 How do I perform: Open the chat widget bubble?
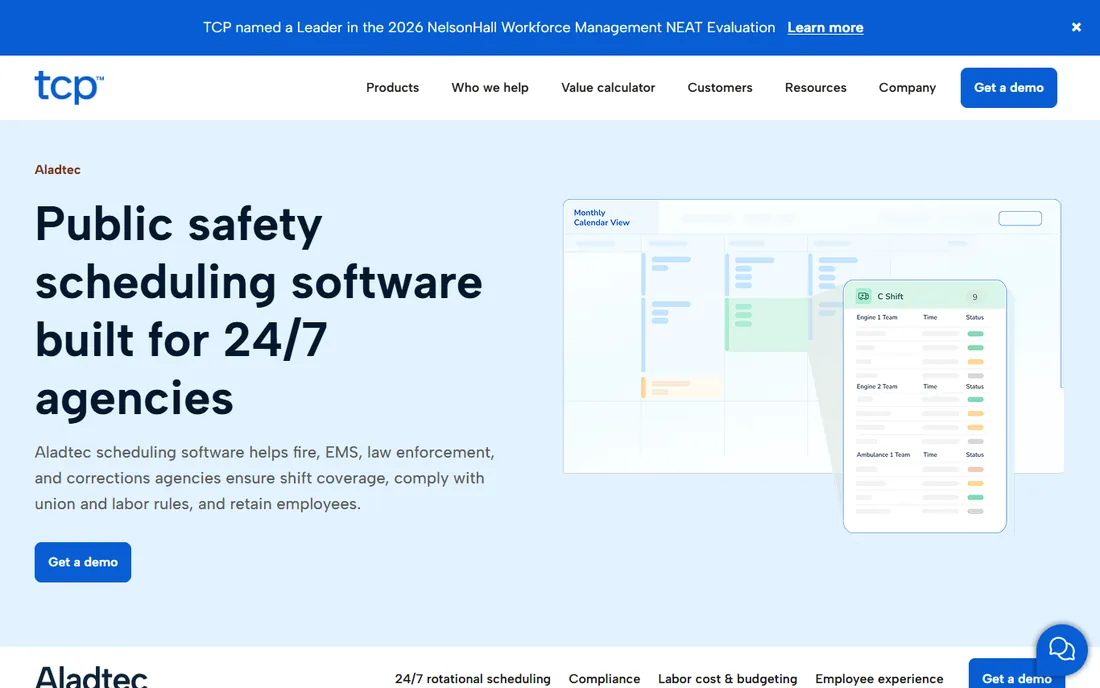pyautogui.click(x=1061, y=649)
